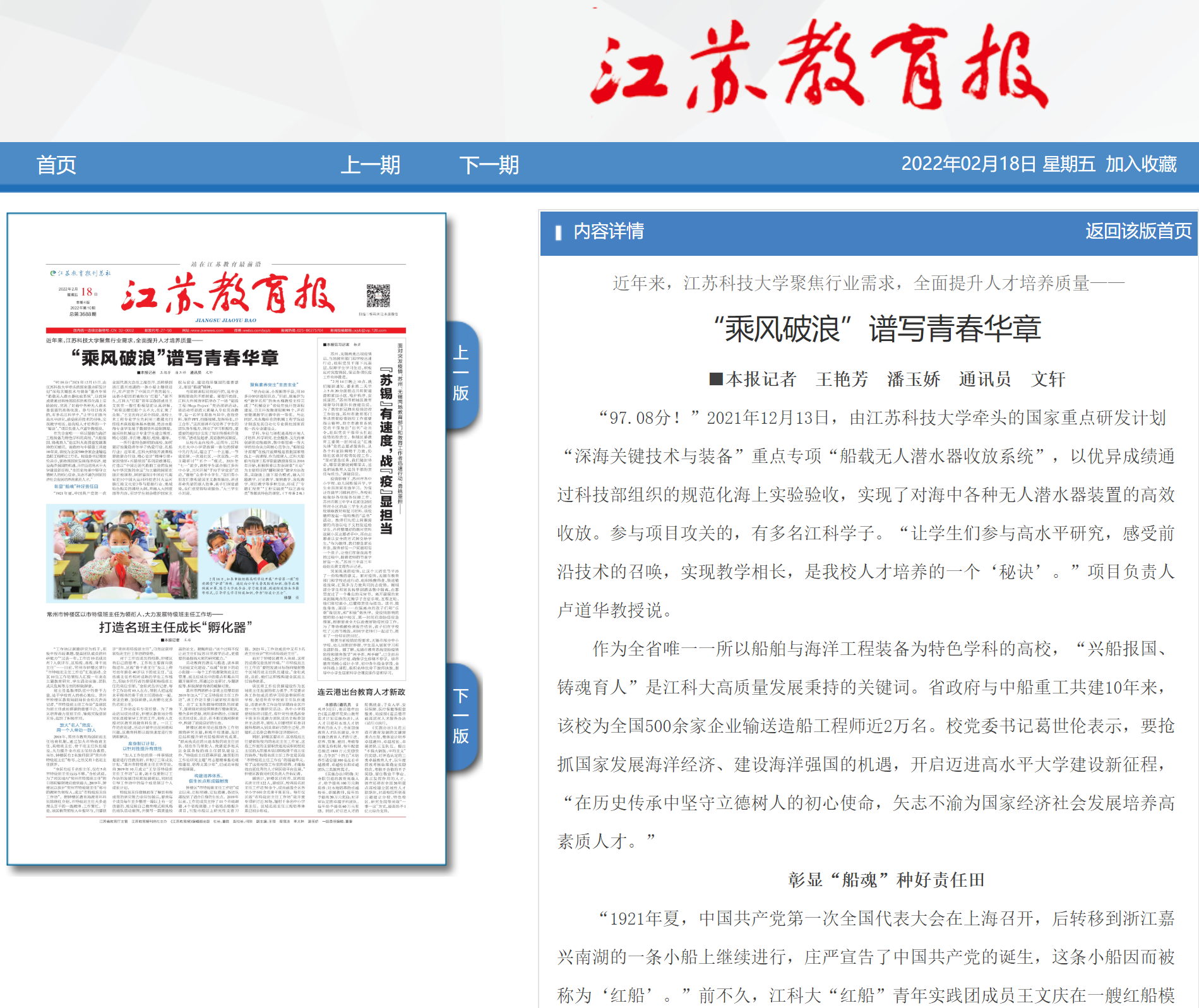Open the 连云港出台教育人才新政 article in preview
1199x1008 pixels.
pyautogui.click(x=361, y=692)
